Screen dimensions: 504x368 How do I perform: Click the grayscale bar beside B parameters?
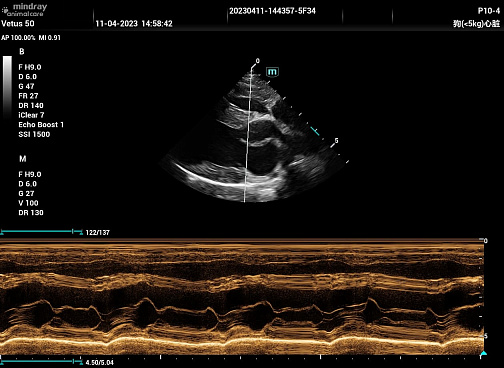tap(7, 87)
